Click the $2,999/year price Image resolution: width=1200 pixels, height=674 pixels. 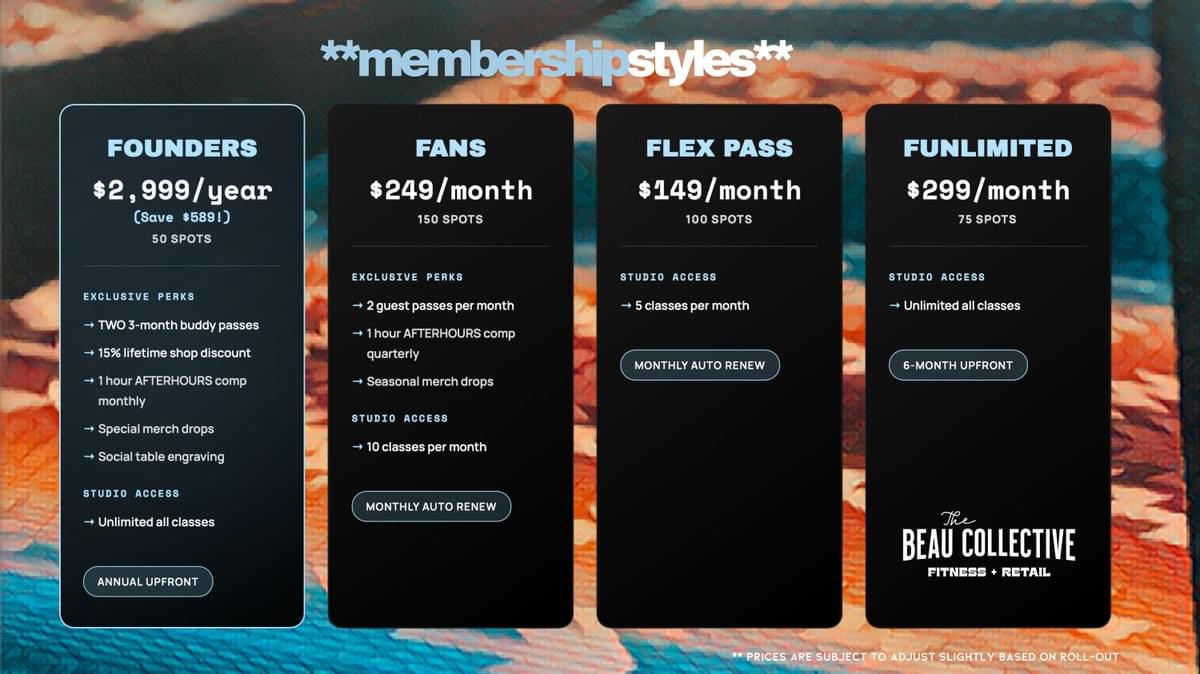pyautogui.click(x=182, y=190)
